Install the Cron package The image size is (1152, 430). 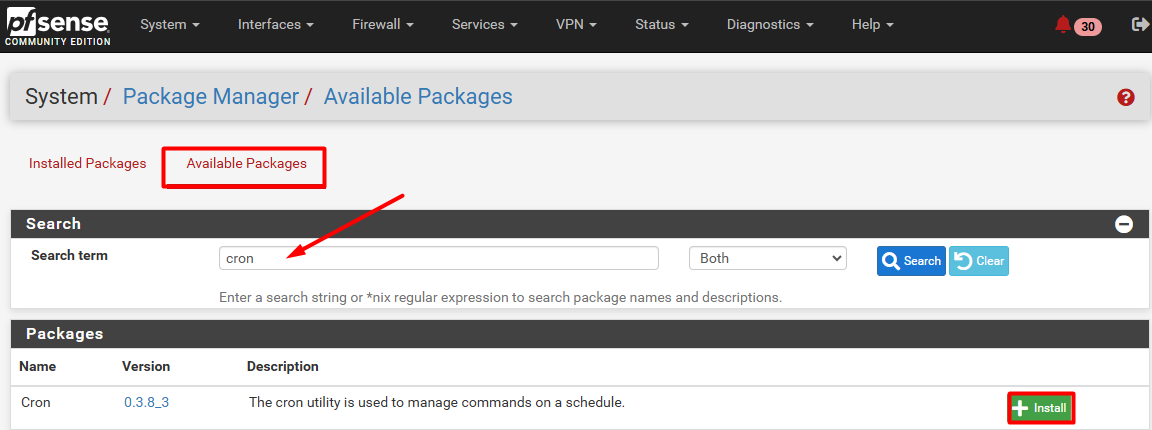1041,408
